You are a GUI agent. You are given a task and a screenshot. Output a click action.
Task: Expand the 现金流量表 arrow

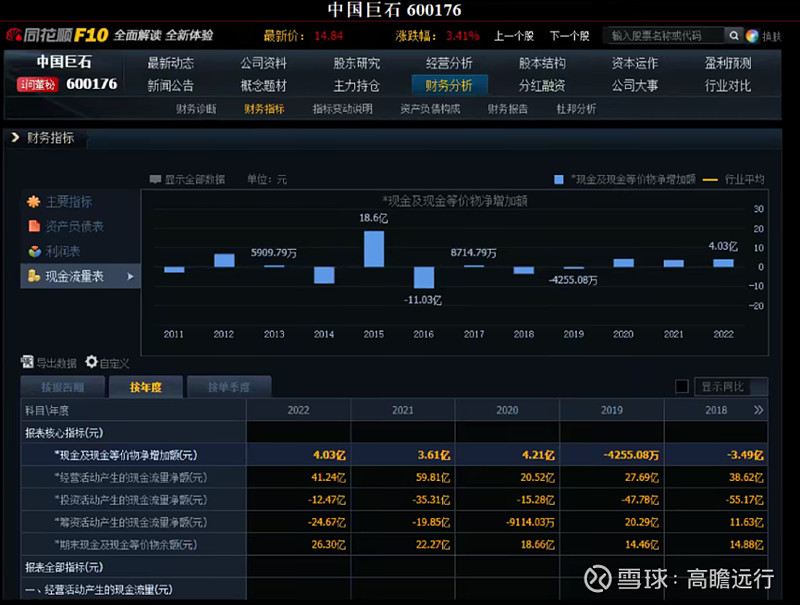(130, 276)
